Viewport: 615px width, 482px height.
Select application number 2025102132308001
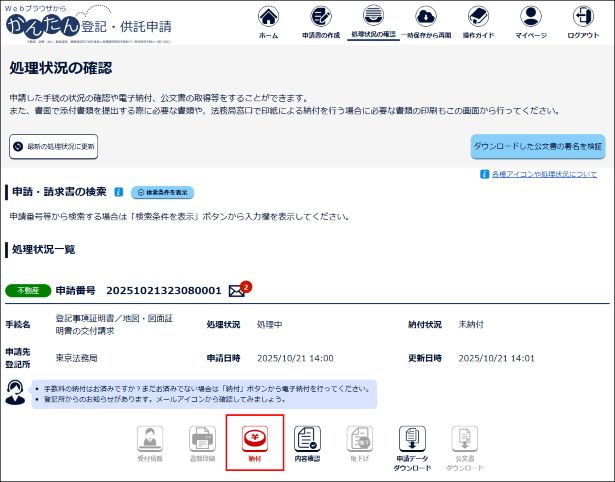coord(164,291)
